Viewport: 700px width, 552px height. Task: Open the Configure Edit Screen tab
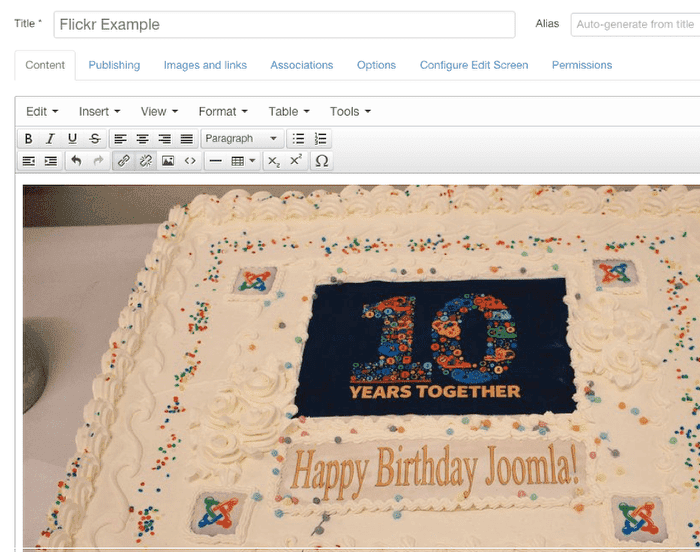click(474, 65)
